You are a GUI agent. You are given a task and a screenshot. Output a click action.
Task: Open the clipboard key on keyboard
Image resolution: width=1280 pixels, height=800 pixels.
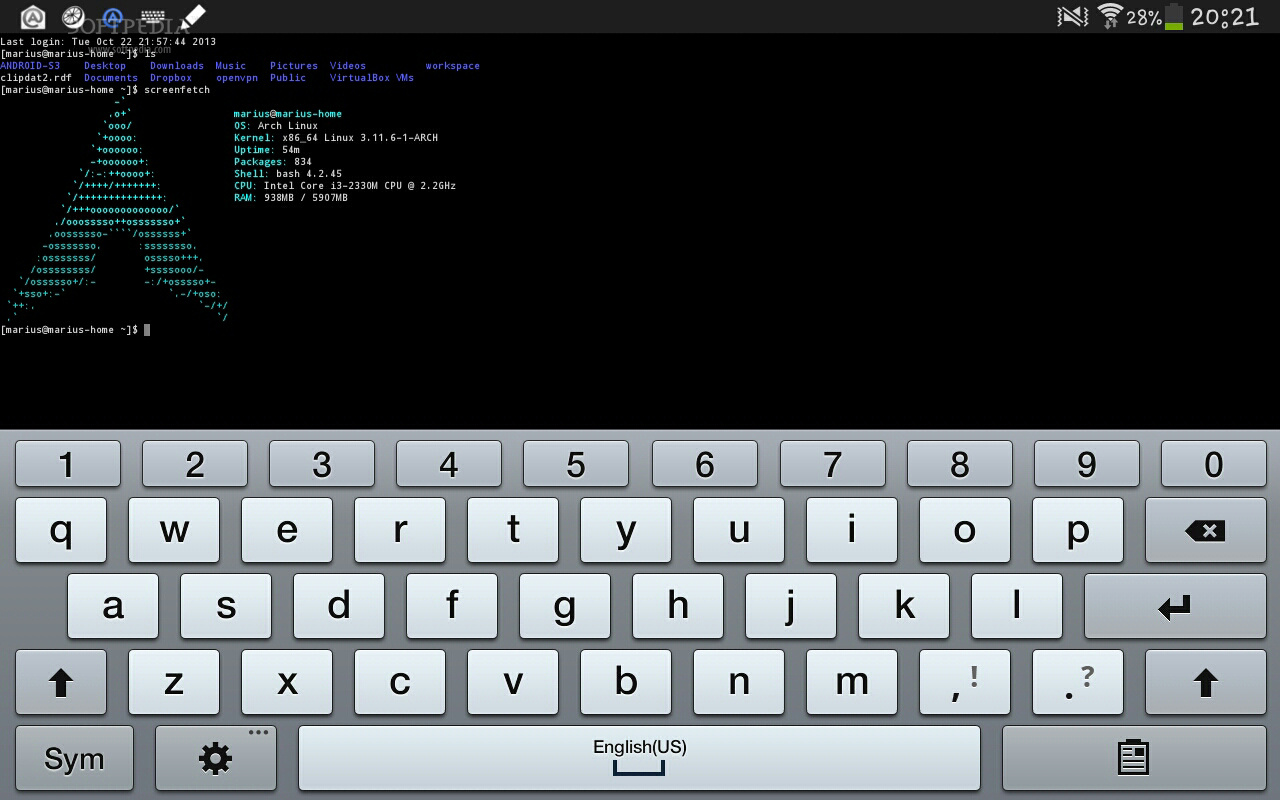(1132, 758)
